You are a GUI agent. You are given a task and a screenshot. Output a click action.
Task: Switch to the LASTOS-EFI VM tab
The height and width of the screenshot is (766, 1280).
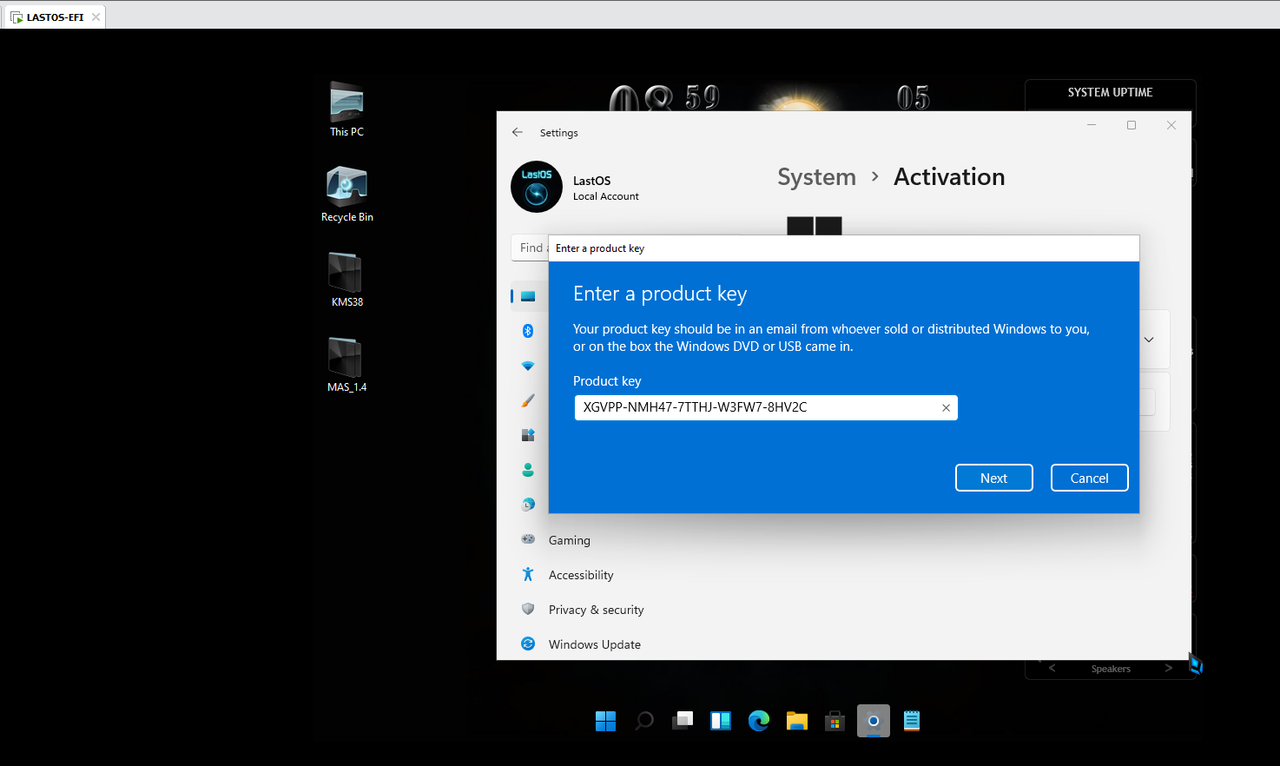53,17
